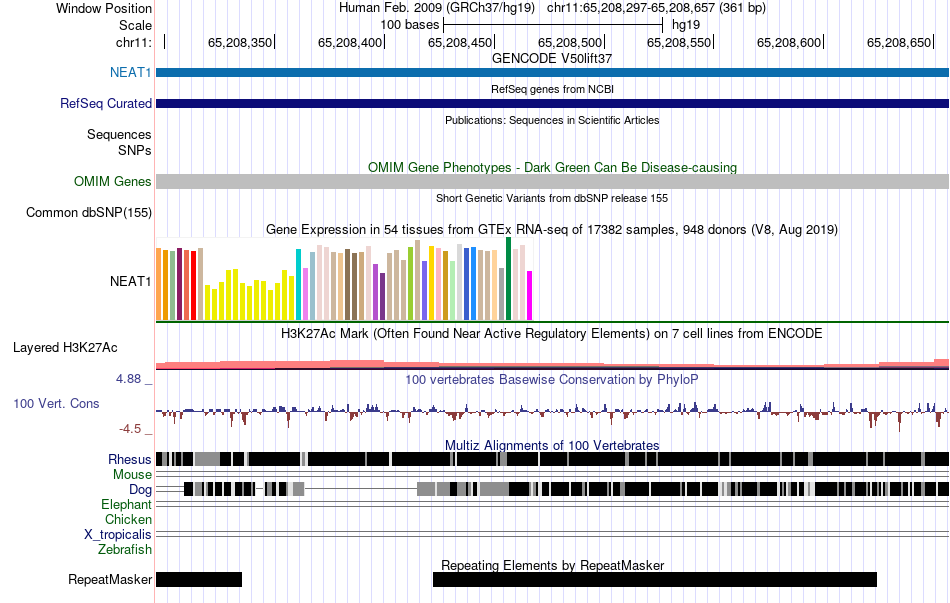Click the -4.5 PhyloP axis value
This screenshot has width=950, height=603.
click(x=130, y=429)
